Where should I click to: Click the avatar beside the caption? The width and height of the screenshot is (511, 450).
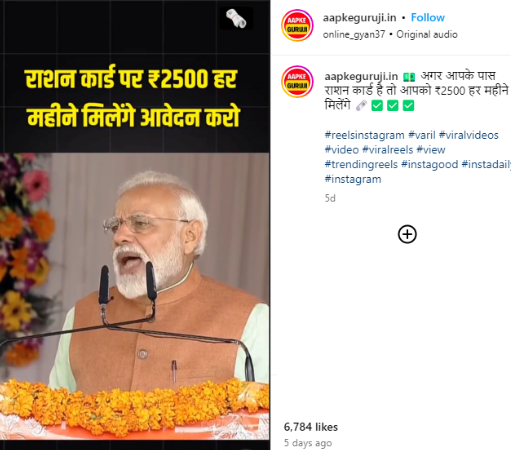(x=297, y=82)
